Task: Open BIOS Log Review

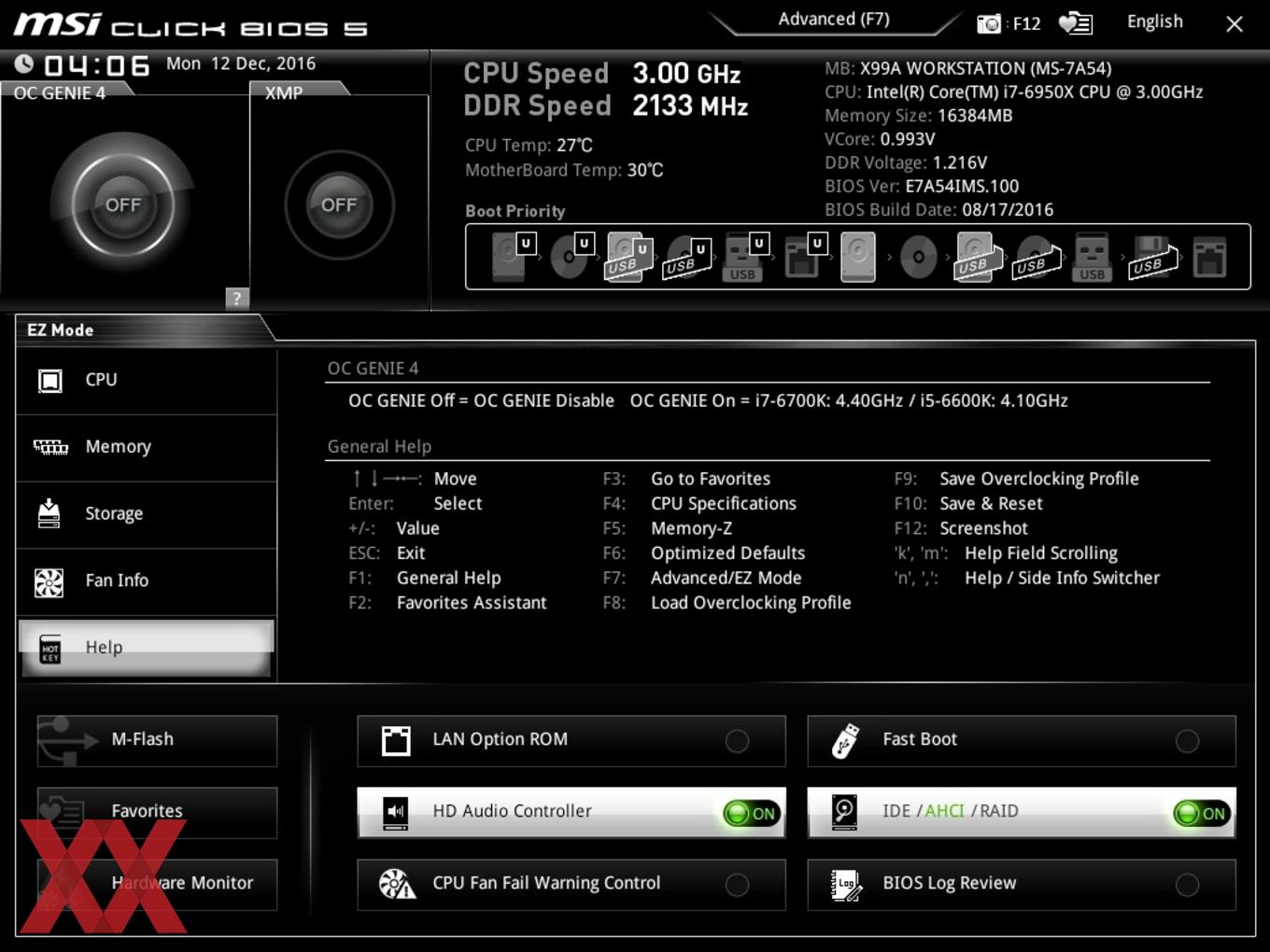Action: (1022, 884)
